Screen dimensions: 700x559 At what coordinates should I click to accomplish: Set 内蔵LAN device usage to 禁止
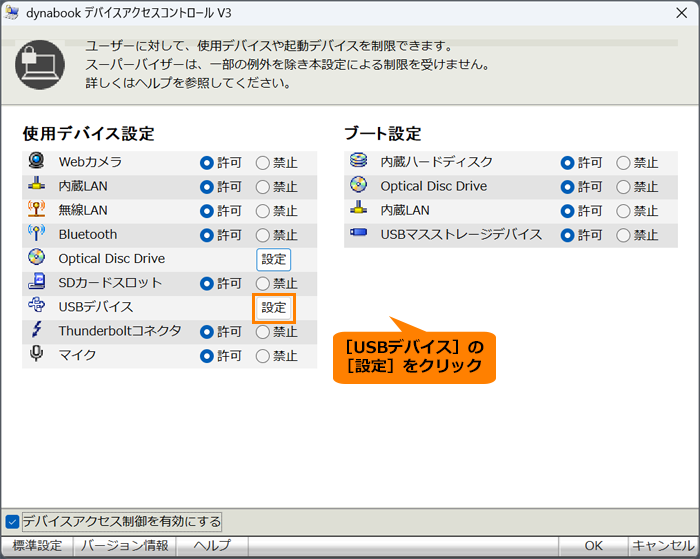point(262,187)
